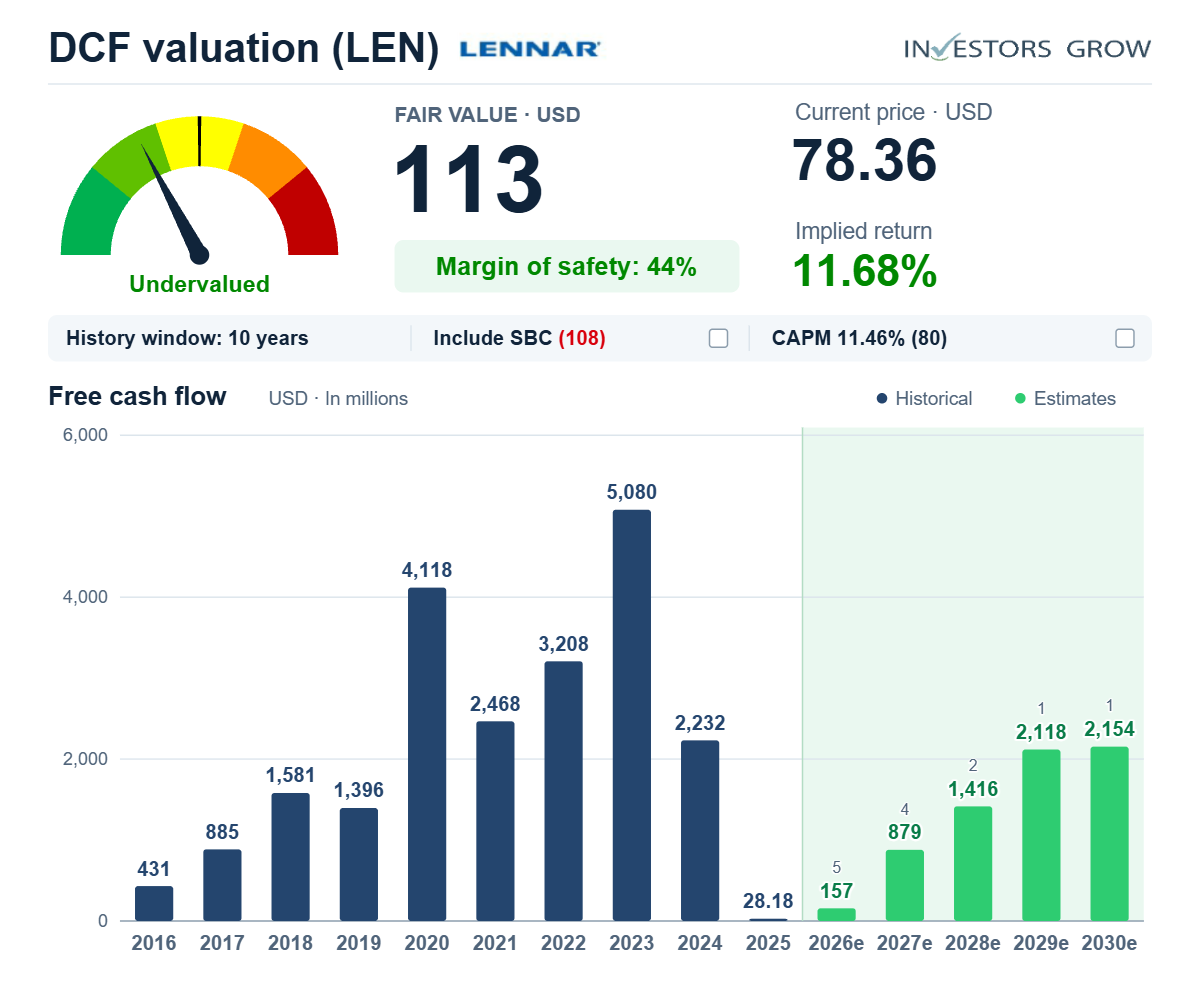Click the 2,000 y-axis label
The image size is (1200, 996).
[86, 759]
